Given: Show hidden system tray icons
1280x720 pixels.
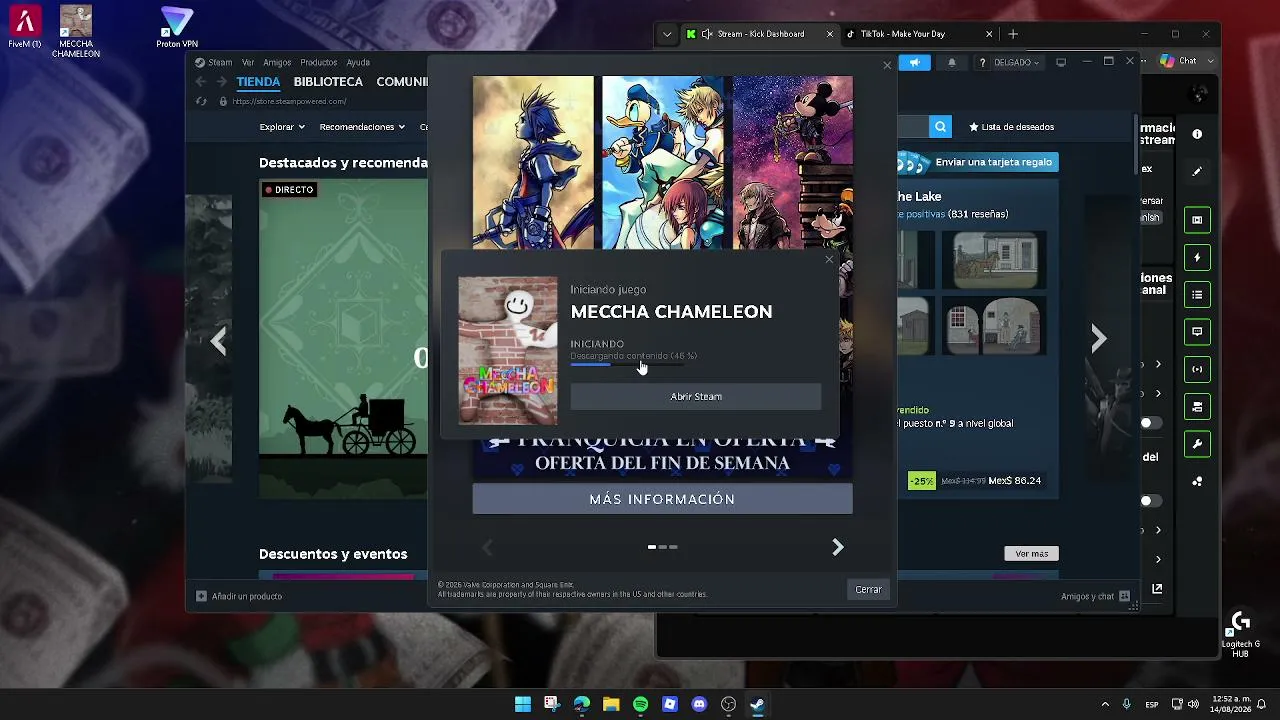Looking at the screenshot, I should click(1105, 704).
